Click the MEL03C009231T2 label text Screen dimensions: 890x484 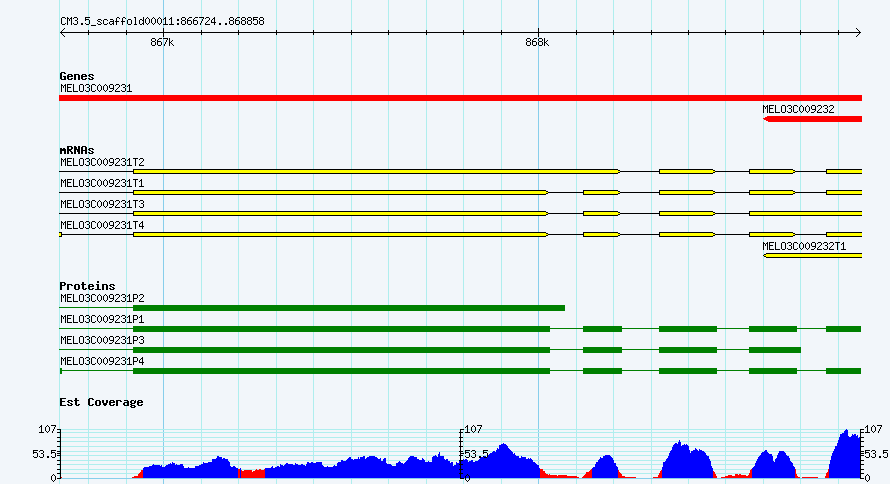click(x=102, y=162)
